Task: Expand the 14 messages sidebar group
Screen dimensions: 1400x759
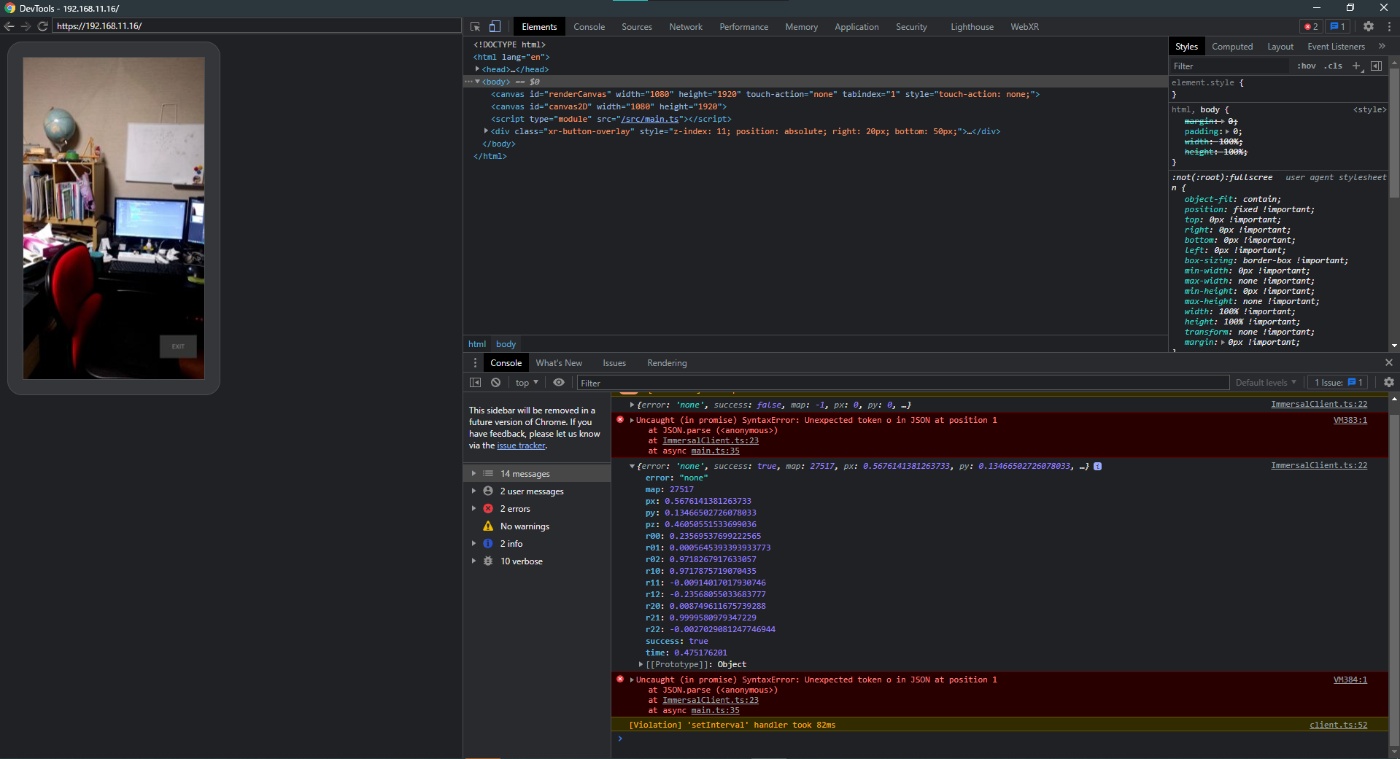Action: 474,474
